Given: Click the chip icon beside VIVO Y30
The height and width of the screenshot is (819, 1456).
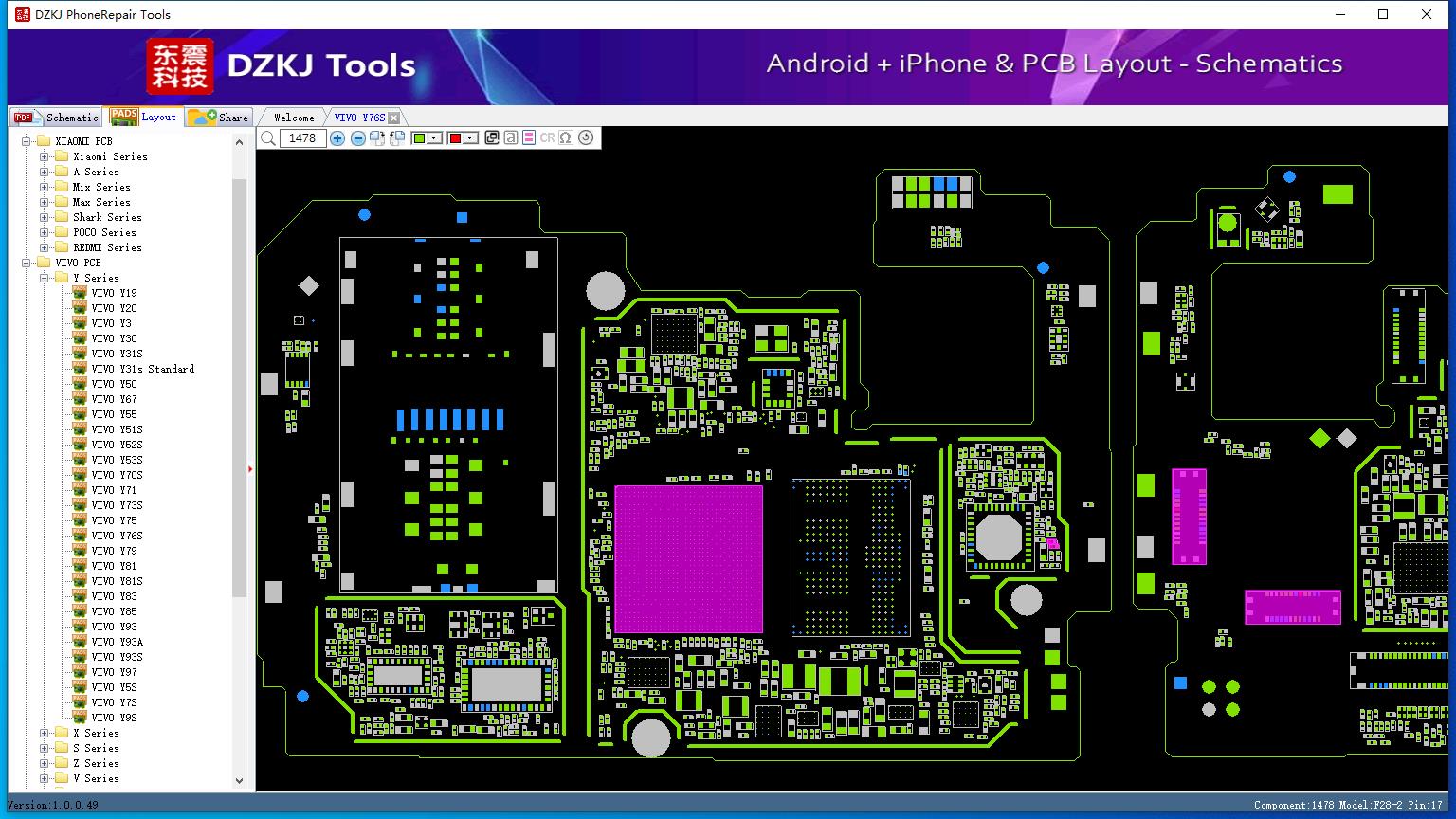Looking at the screenshot, I should click(80, 338).
